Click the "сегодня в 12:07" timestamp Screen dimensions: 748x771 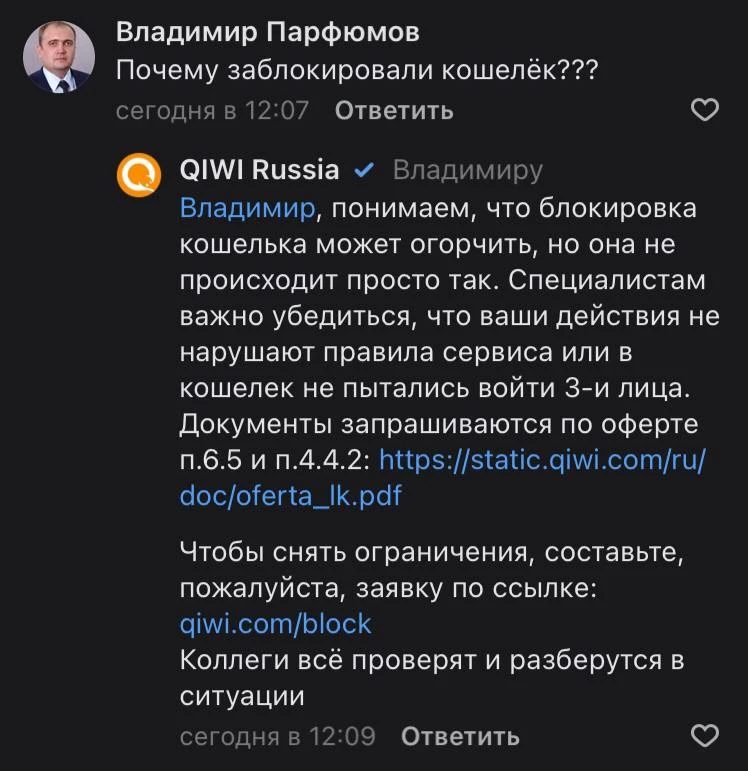tap(212, 110)
